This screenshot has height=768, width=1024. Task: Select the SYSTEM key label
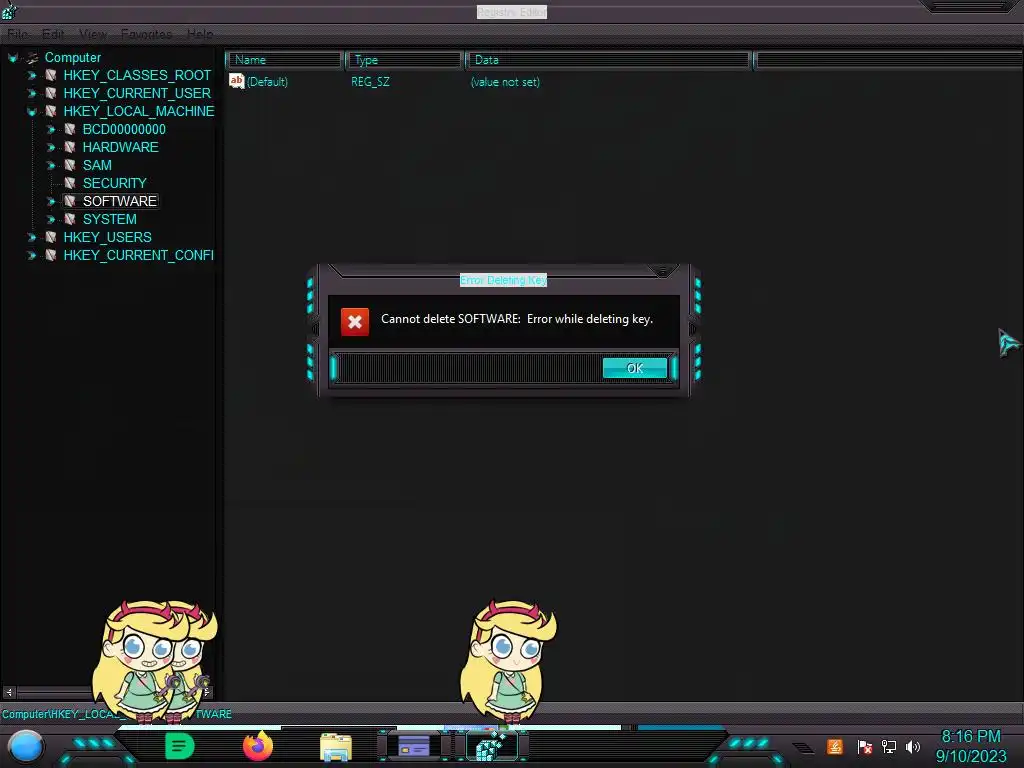click(x=110, y=219)
